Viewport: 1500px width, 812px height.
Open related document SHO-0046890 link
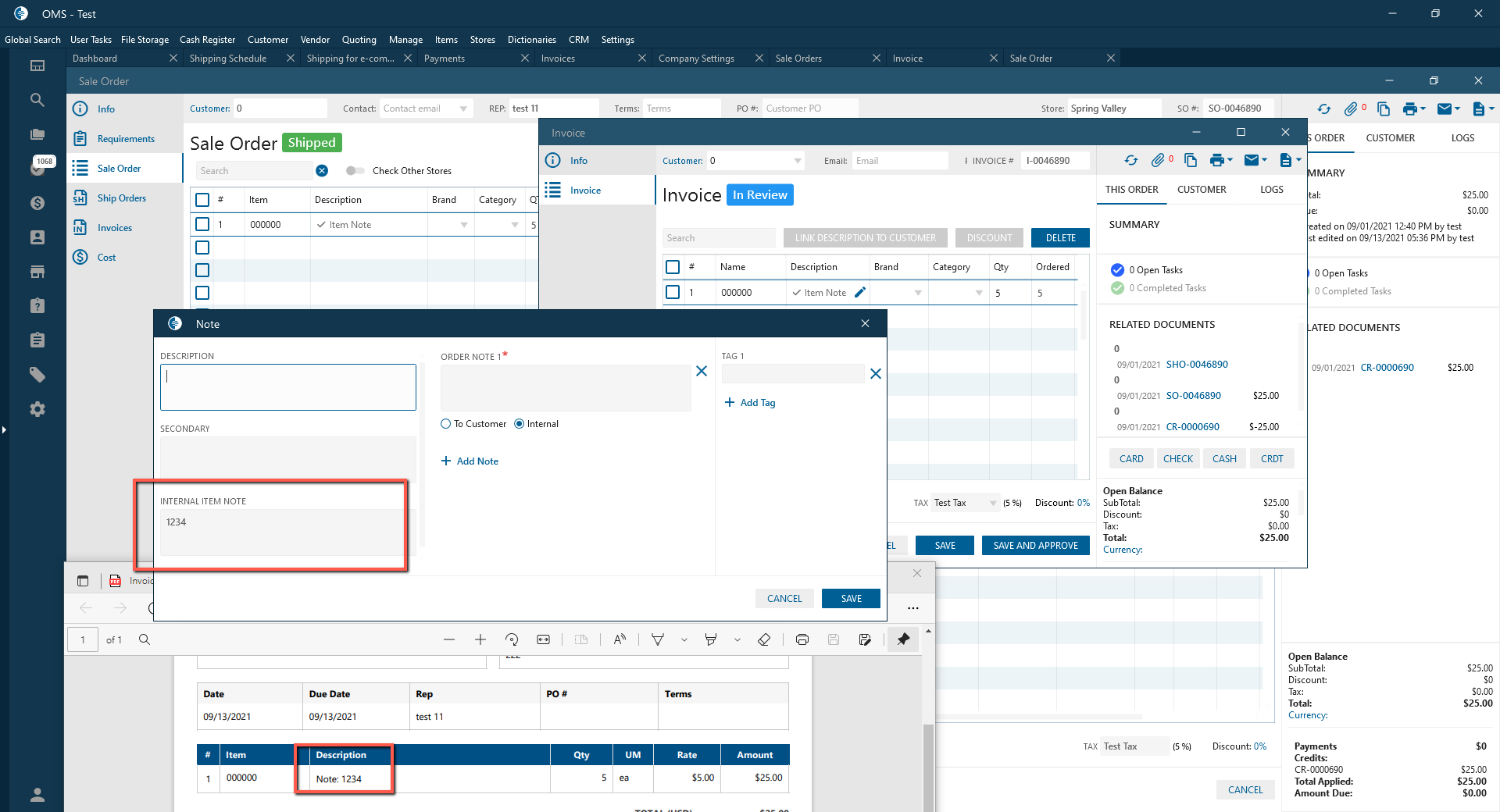pos(1197,365)
